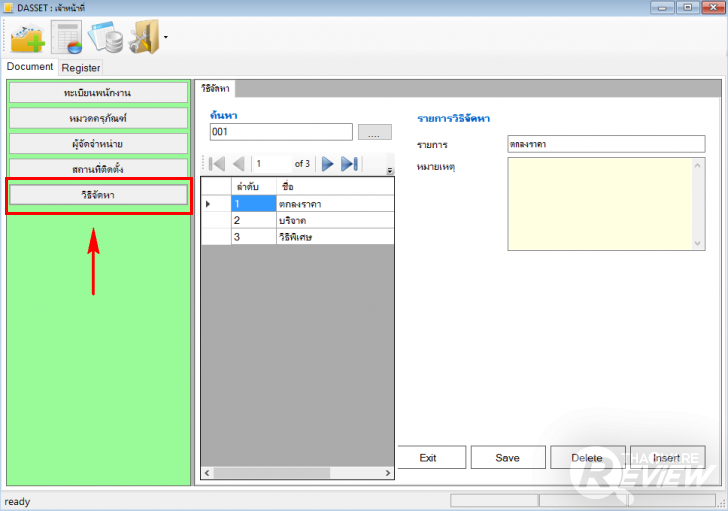Click the Delete button
This screenshot has width=728, height=511.
pyautogui.click(x=588, y=458)
